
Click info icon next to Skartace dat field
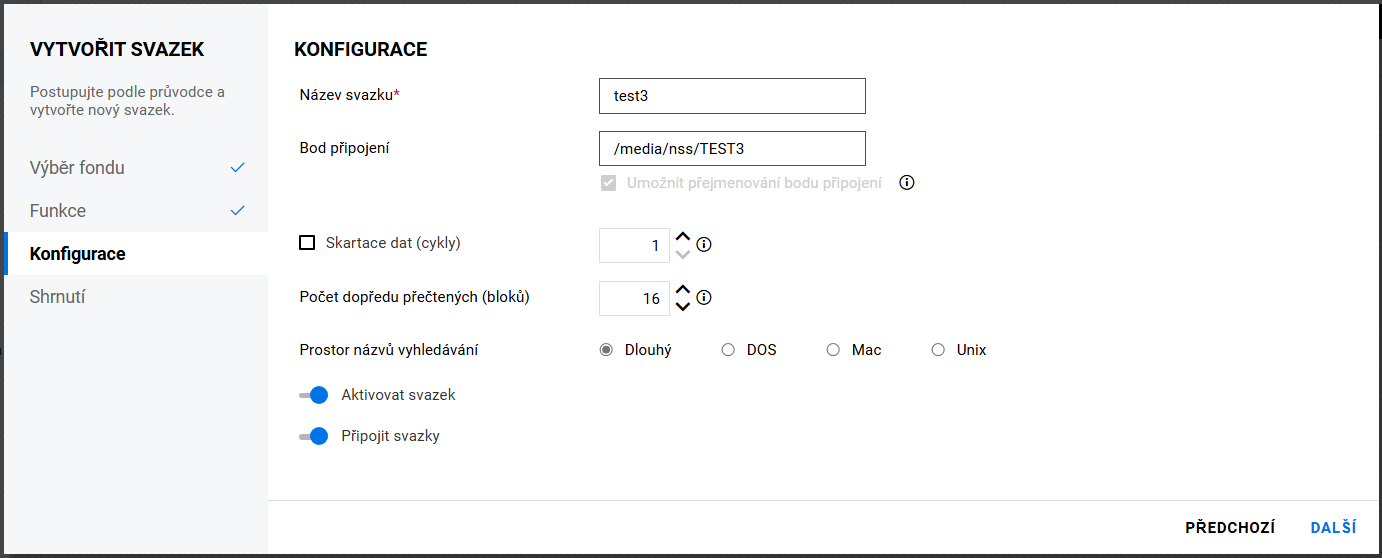coord(704,244)
